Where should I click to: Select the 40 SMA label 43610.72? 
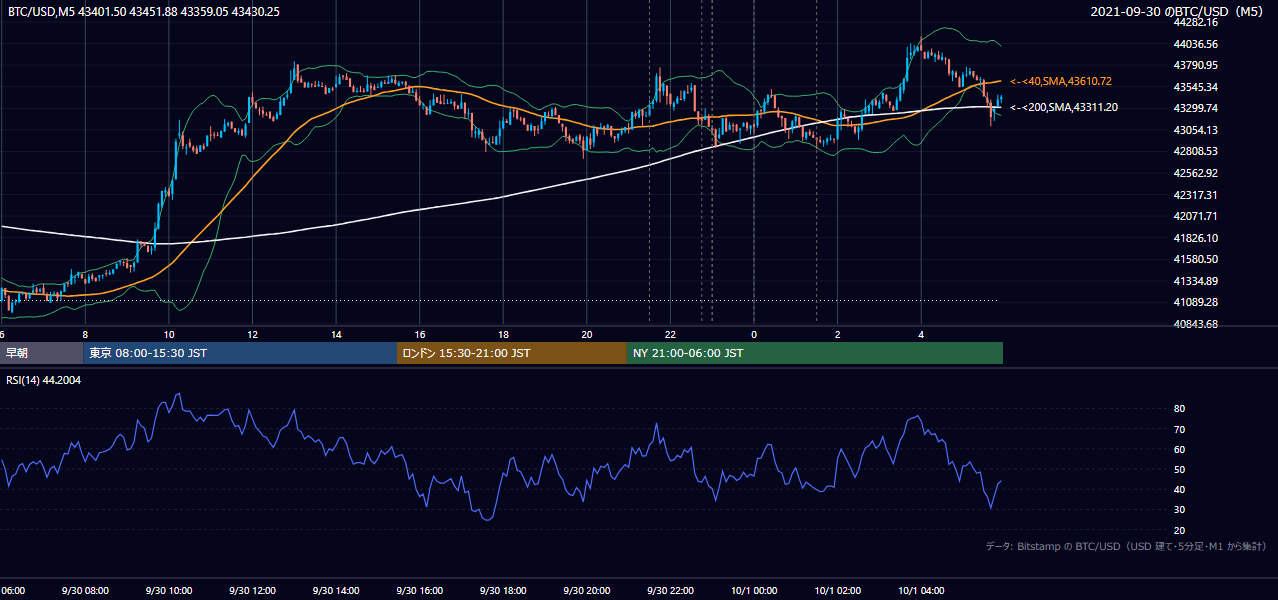coord(1061,81)
